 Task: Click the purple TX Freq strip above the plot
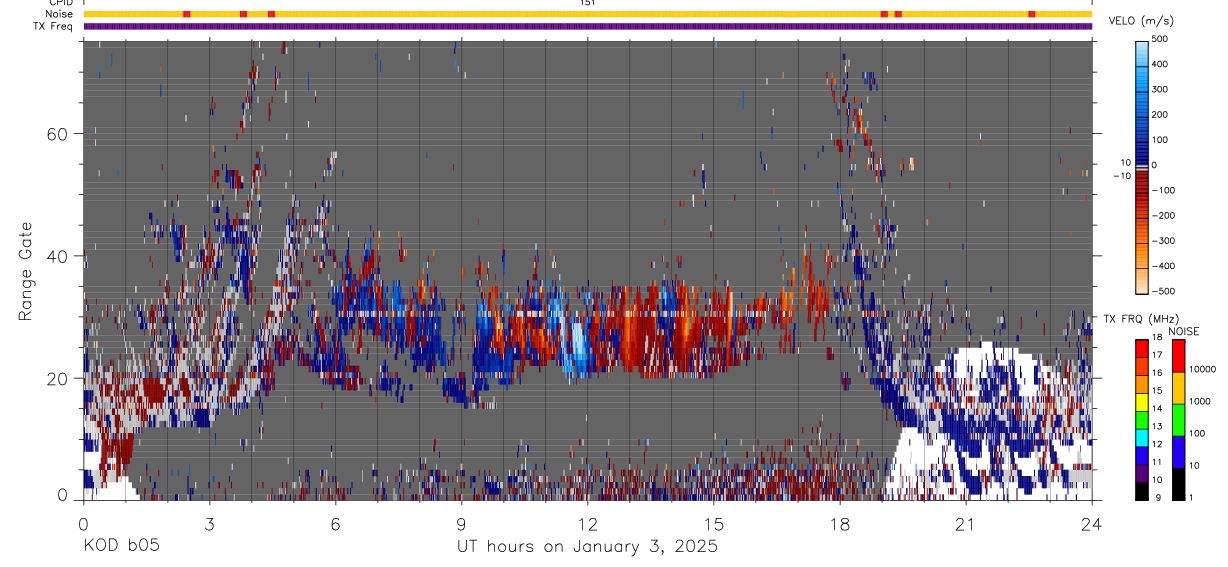tap(588, 26)
